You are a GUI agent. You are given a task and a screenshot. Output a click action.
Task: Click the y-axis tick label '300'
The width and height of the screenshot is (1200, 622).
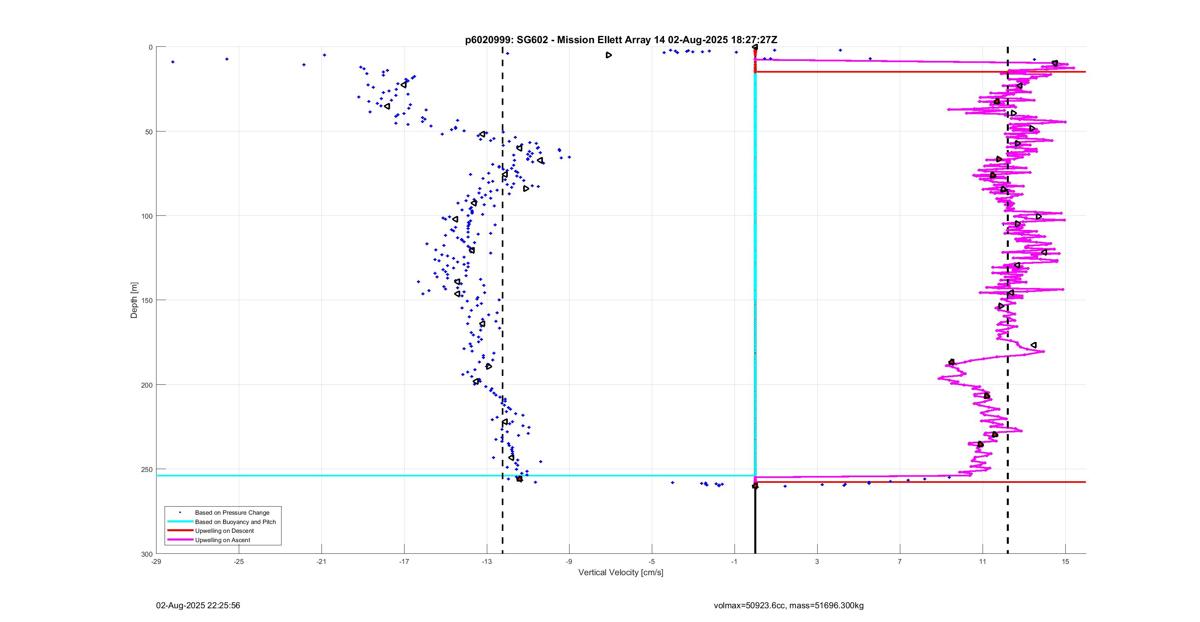[x=146, y=553]
